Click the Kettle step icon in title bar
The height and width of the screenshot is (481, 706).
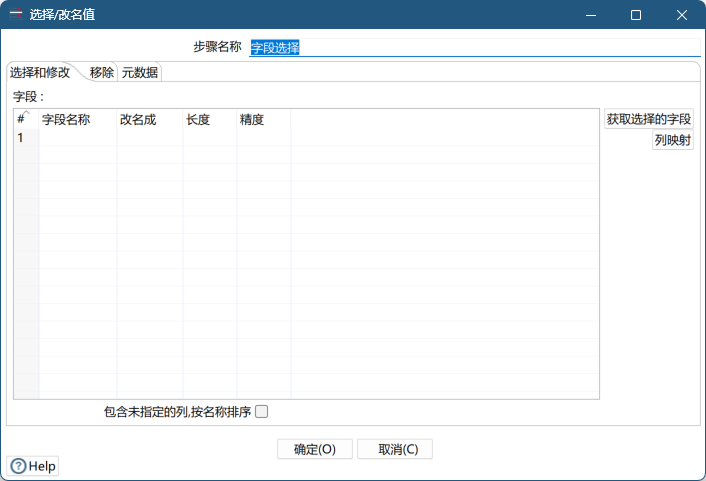coord(16,15)
